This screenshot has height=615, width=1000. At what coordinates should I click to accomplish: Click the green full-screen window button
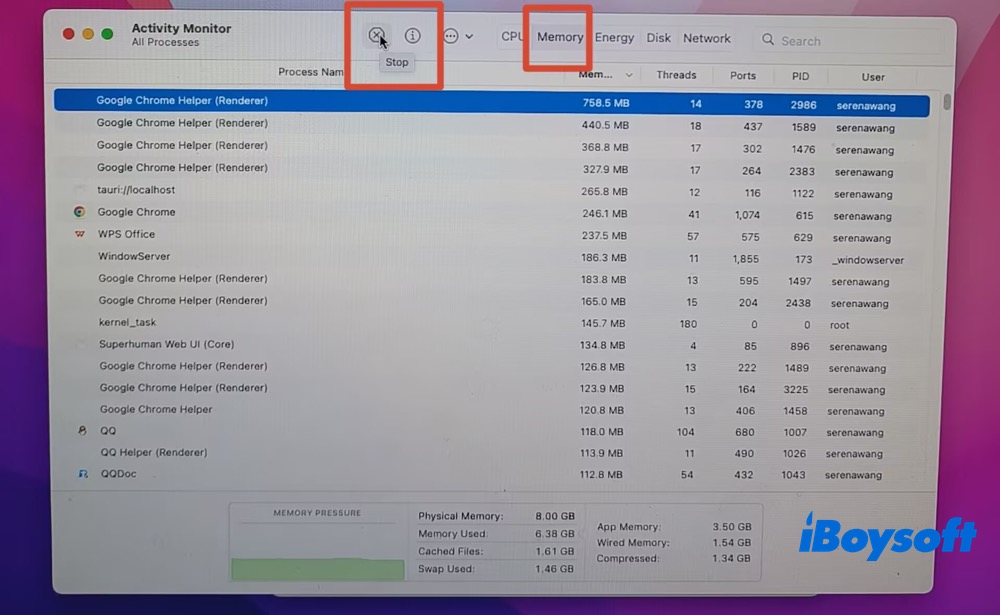[x=107, y=33]
